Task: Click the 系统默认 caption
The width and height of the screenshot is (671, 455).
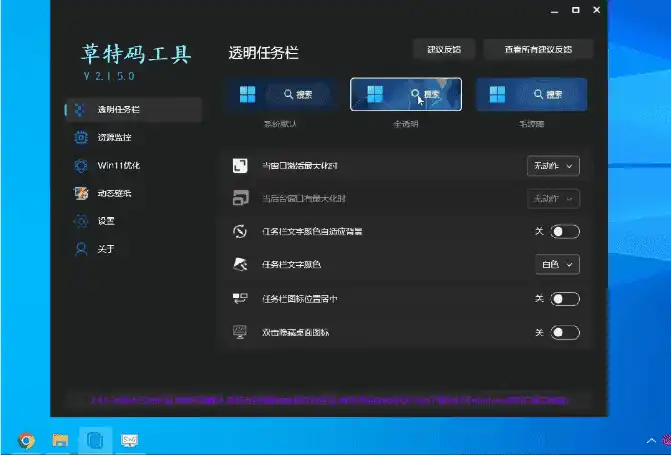Action: click(280, 124)
